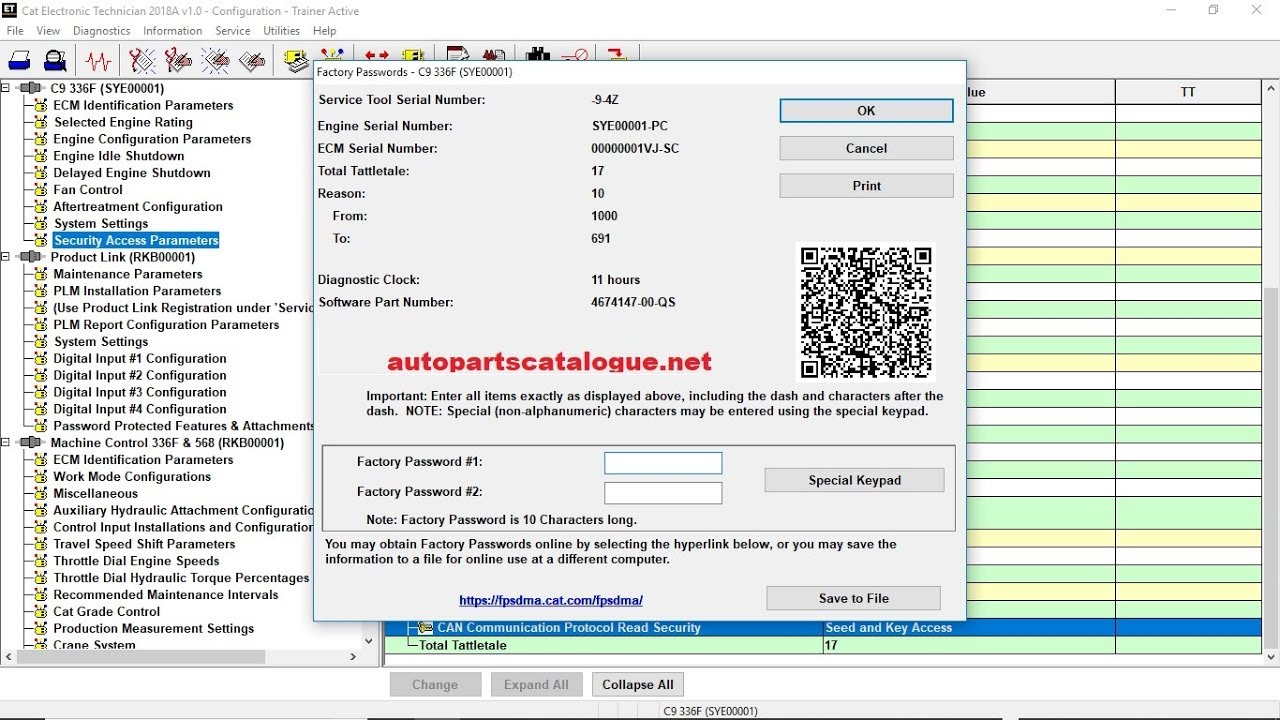Click the ECM Summary toolbar icon
The image size is (1280, 720).
coord(296,62)
